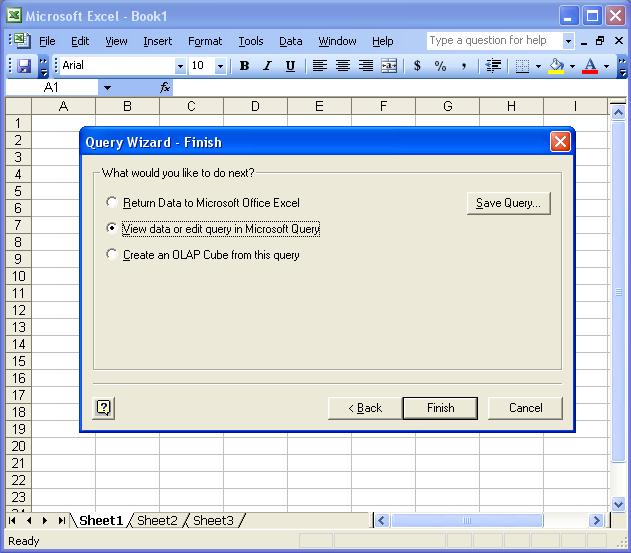Expand the Formatting toolbar options chevron
Image resolution: width=631 pixels, height=553 pixels.
622,66
